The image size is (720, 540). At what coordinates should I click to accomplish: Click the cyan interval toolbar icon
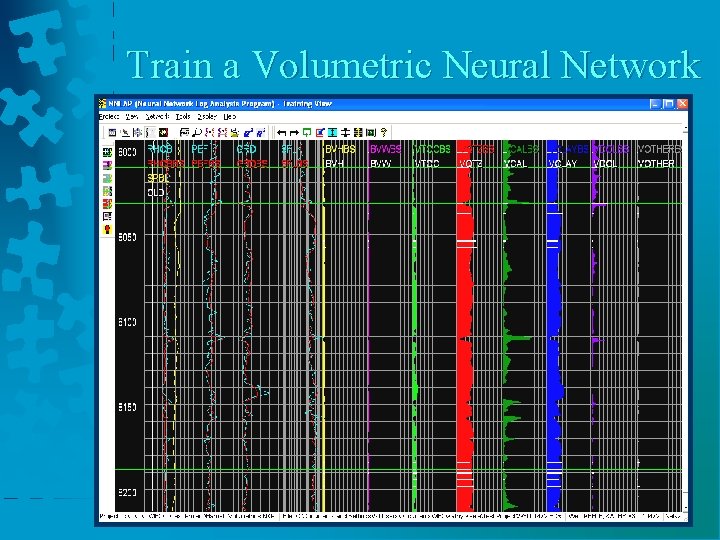pos(332,133)
